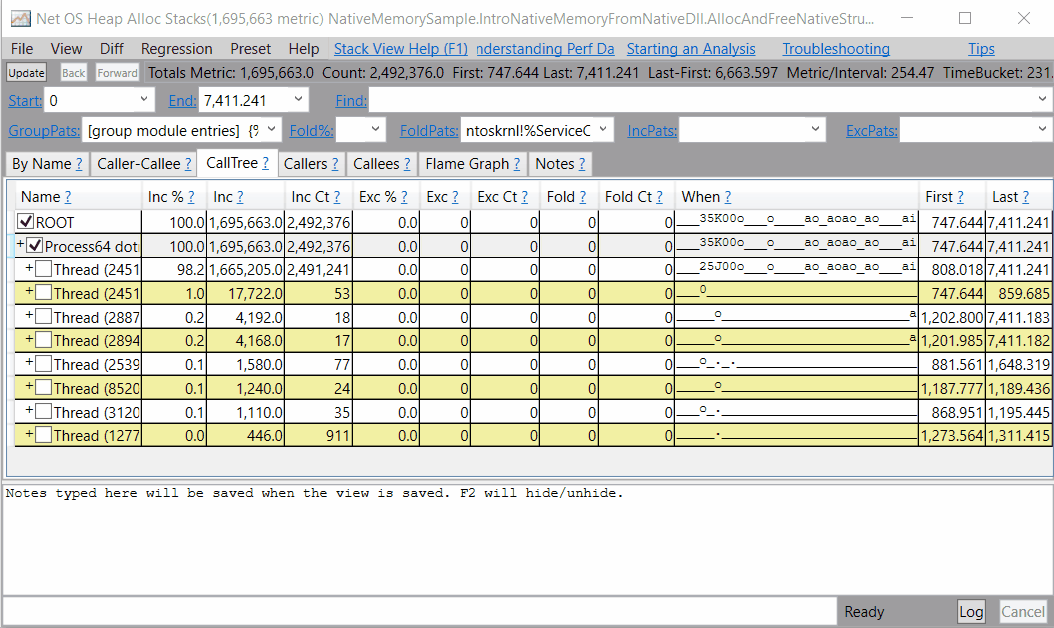
Task: Open the Stack View Help (F1) link
Action: coord(401,48)
